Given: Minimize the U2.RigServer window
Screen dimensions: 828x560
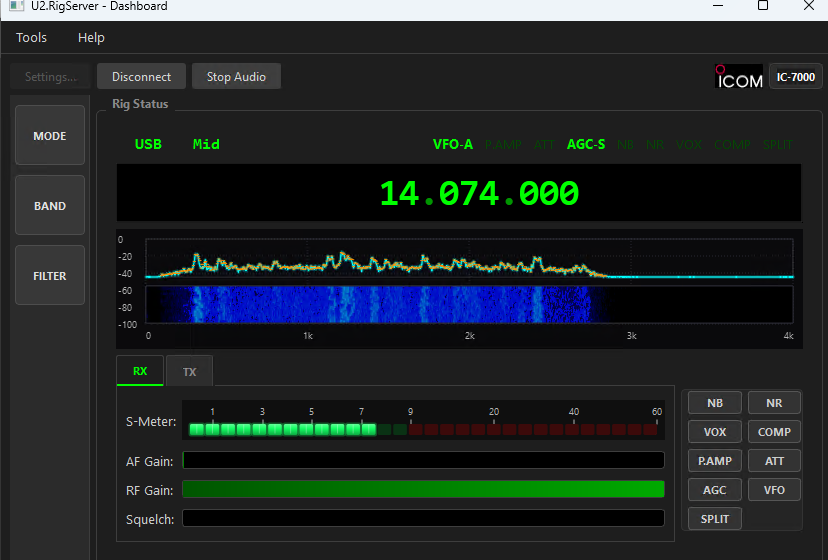Looking at the screenshot, I should pyautogui.click(x=718, y=6).
